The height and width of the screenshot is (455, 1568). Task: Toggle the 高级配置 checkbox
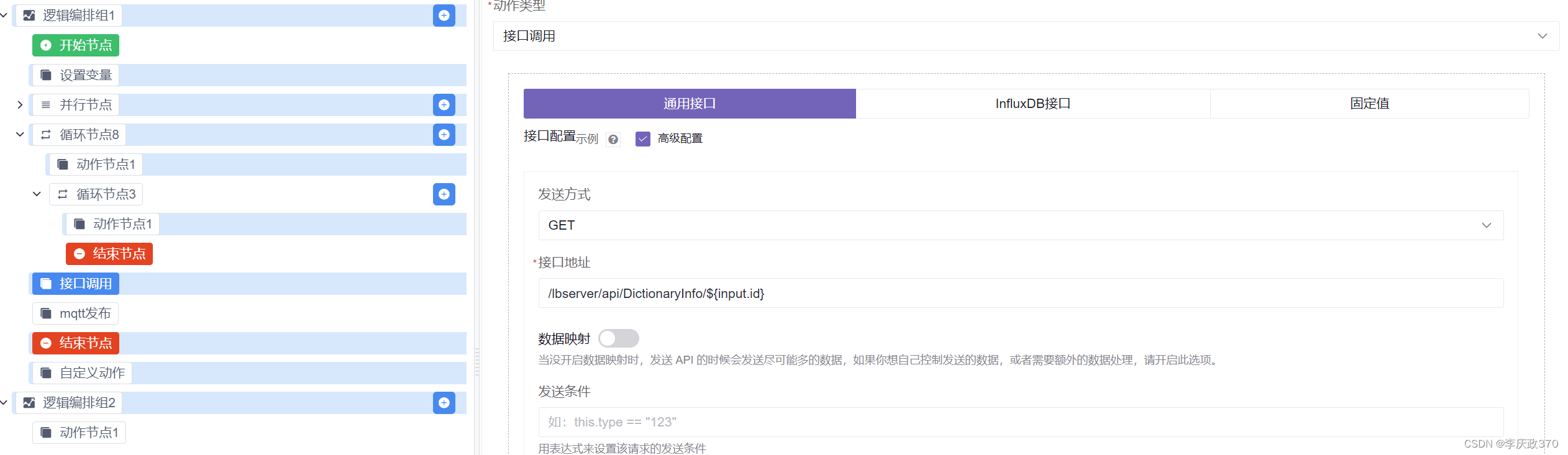point(643,138)
